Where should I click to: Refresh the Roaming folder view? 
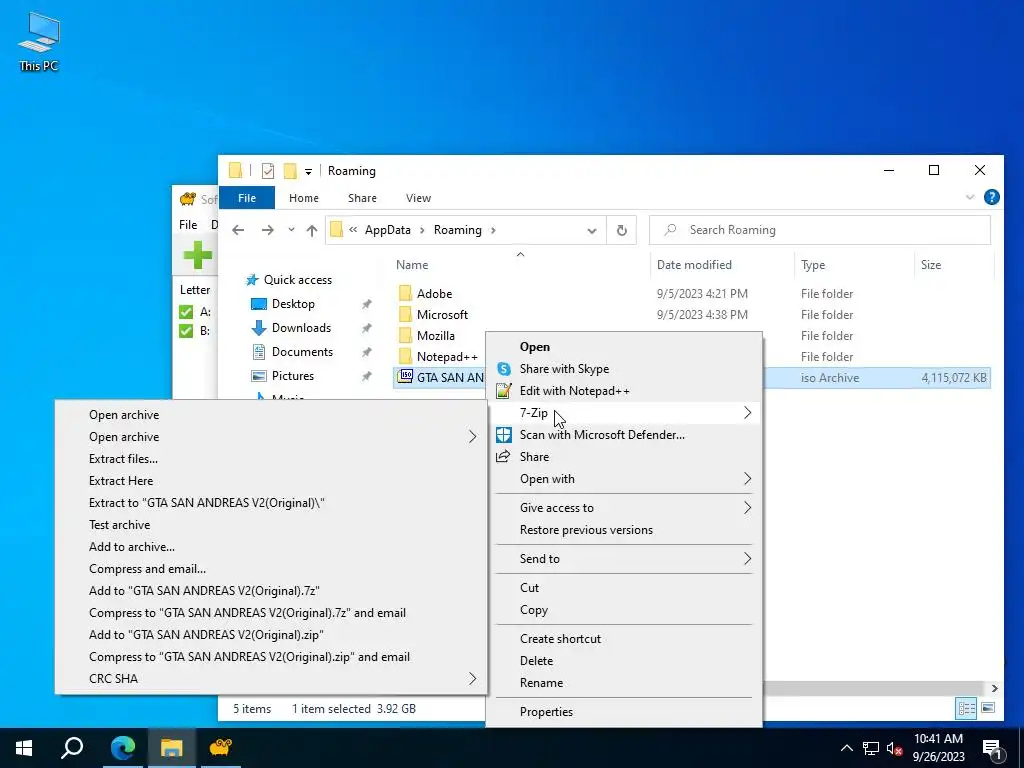(622, 230)
